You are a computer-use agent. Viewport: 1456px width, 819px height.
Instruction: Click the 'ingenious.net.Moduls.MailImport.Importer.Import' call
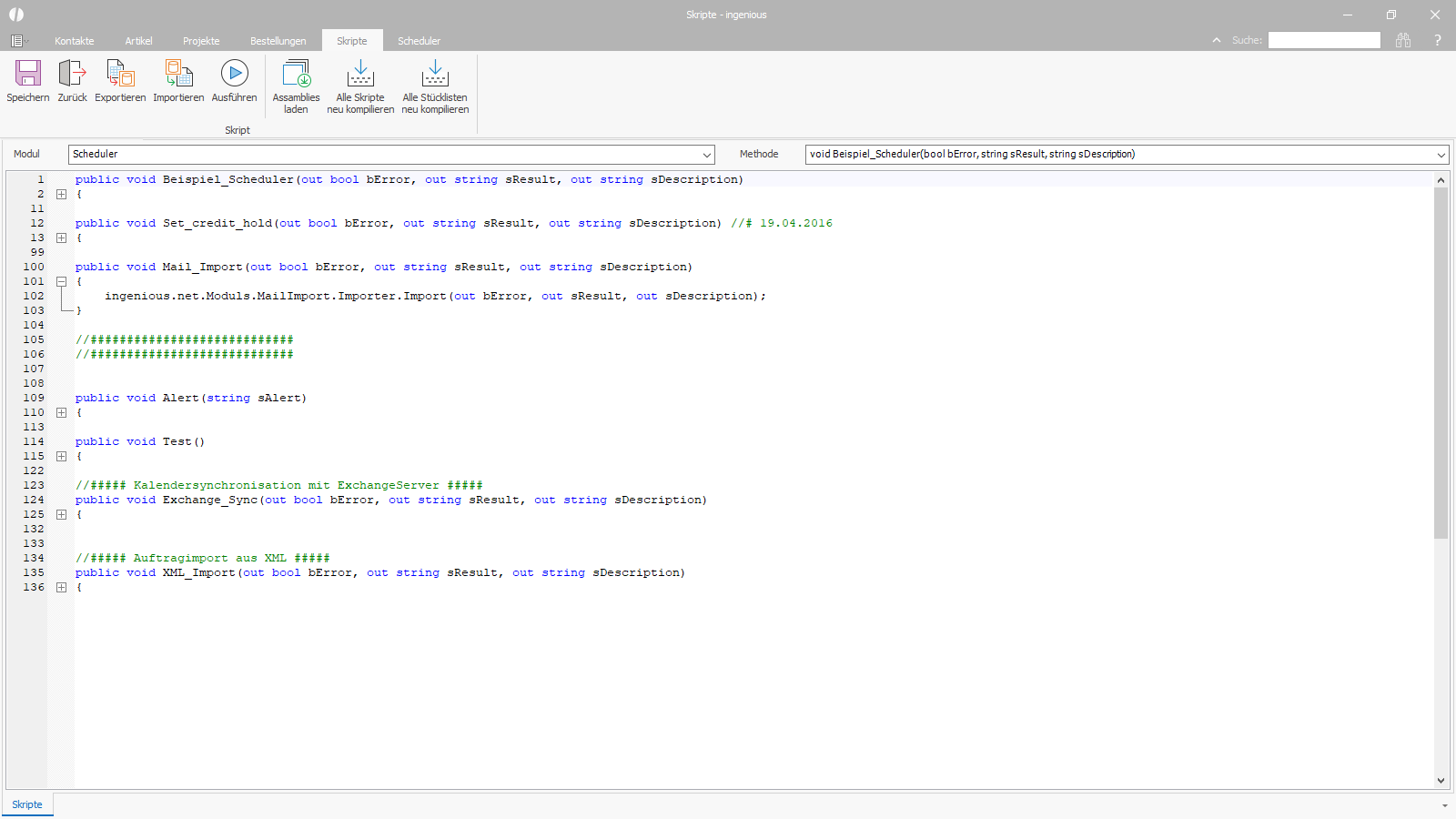point(276,296)
